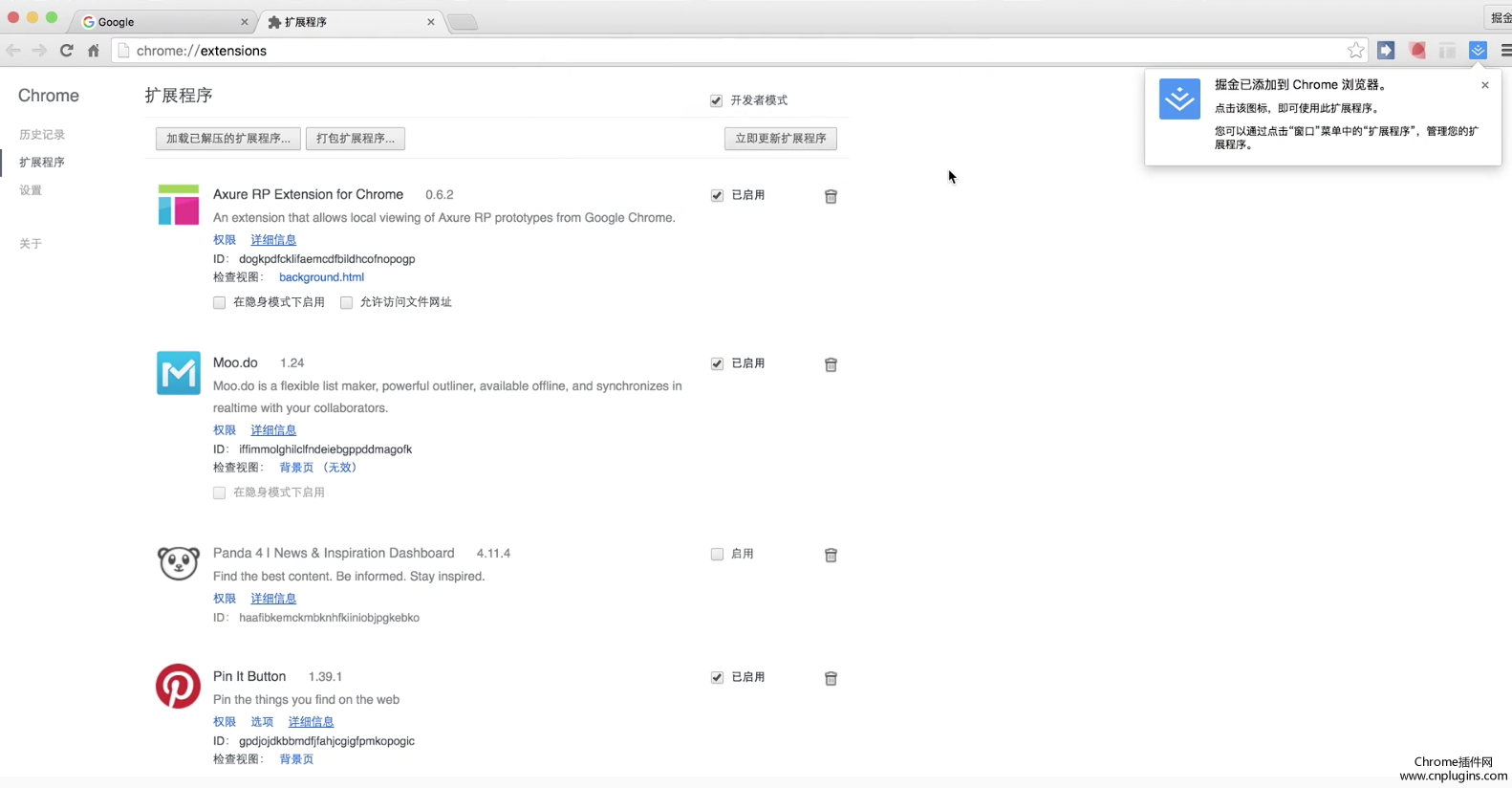Image resolution: width=1512 pixels, height=788 pixels.
Task: Open 权限 link for Panda 4
Action: pos(225,599)
